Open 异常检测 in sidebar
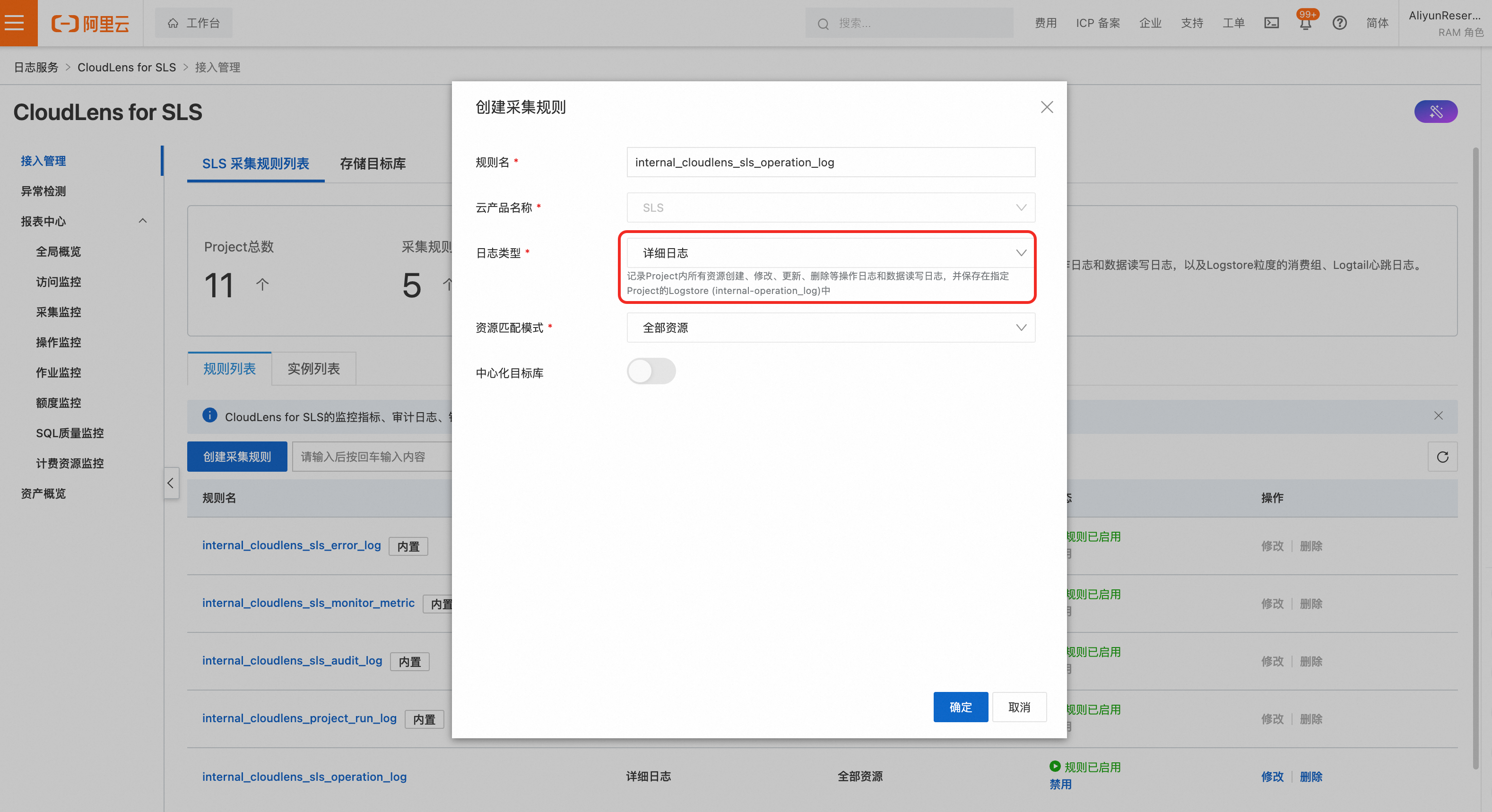Viewport: 1492px width, 812px height. point(43,191)
